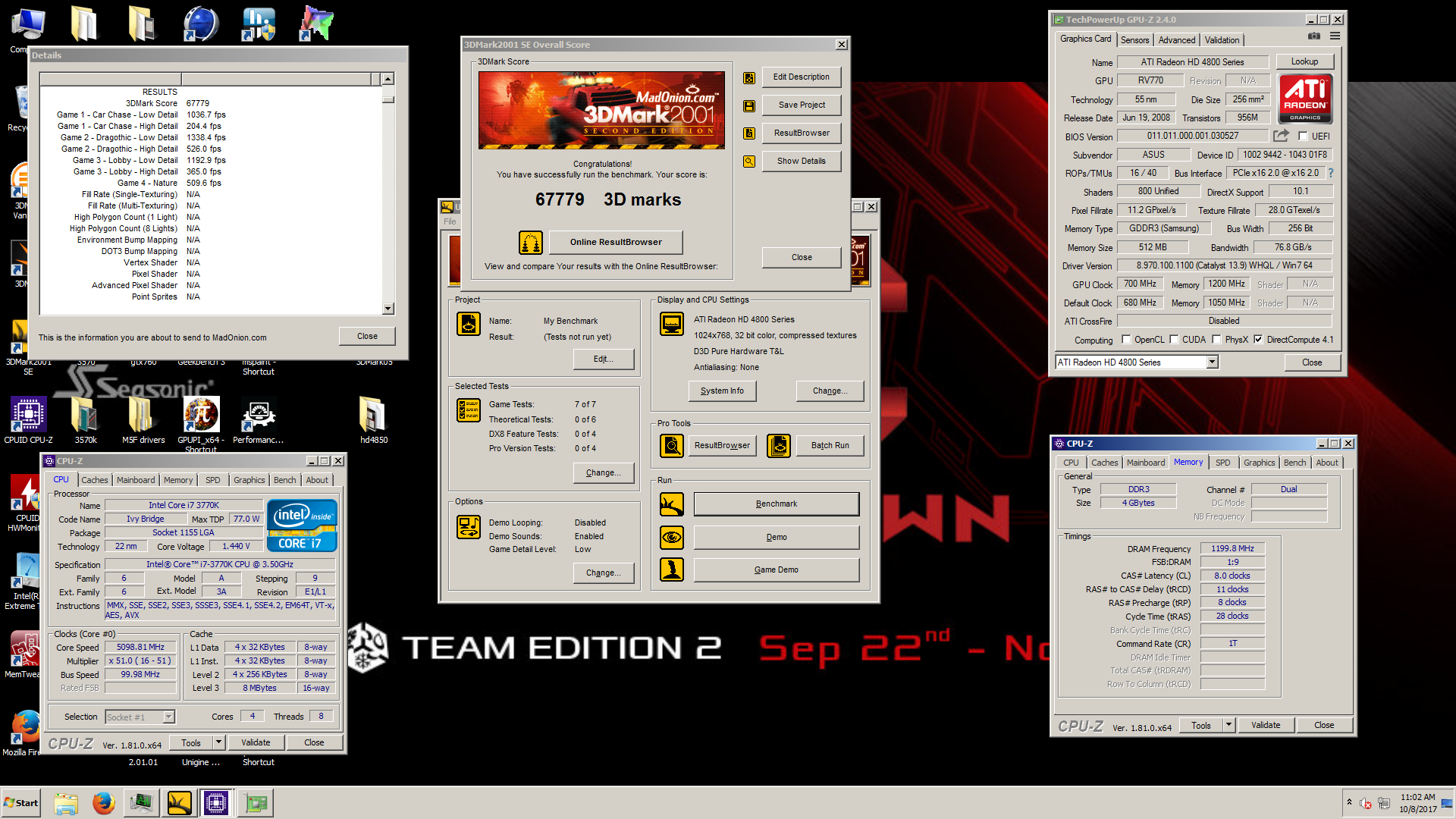Screen dimensions: 1456x819
Task: Open the Mainboard tab in left CPU-Z window
Action: click(x=136, y=480)
